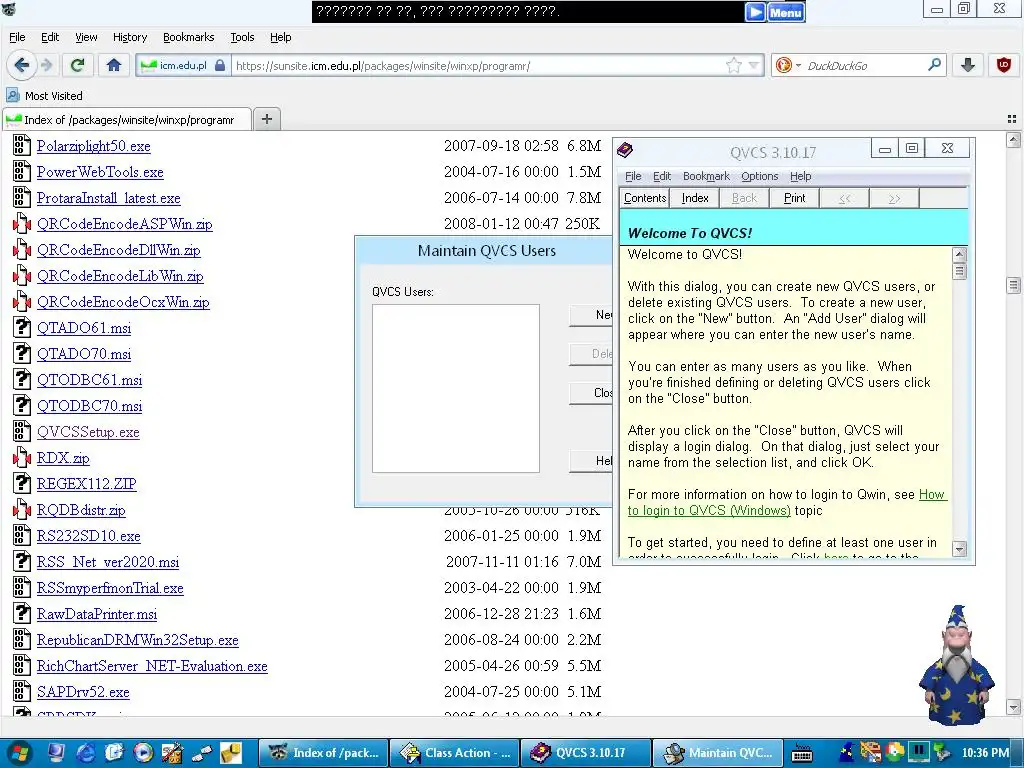Click the 7.8M size of ProtaraInstall_latest.exe
1024x768 pixels.
pyautogui.click(x=584, y=198)
